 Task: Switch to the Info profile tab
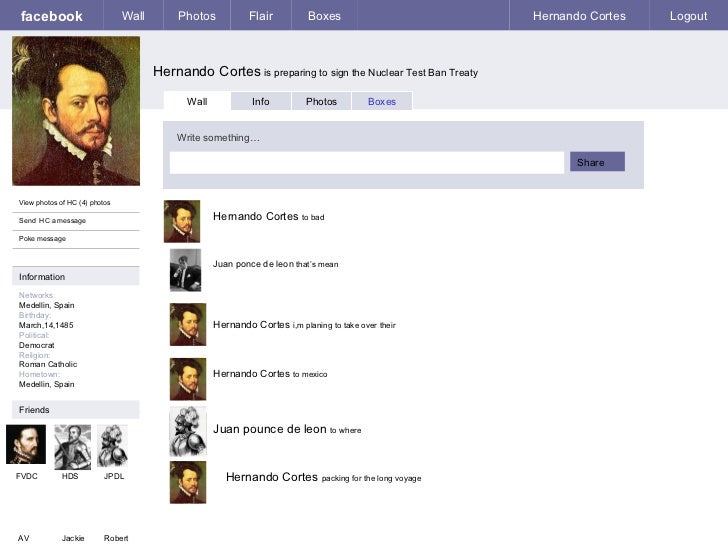click(261, 101)
